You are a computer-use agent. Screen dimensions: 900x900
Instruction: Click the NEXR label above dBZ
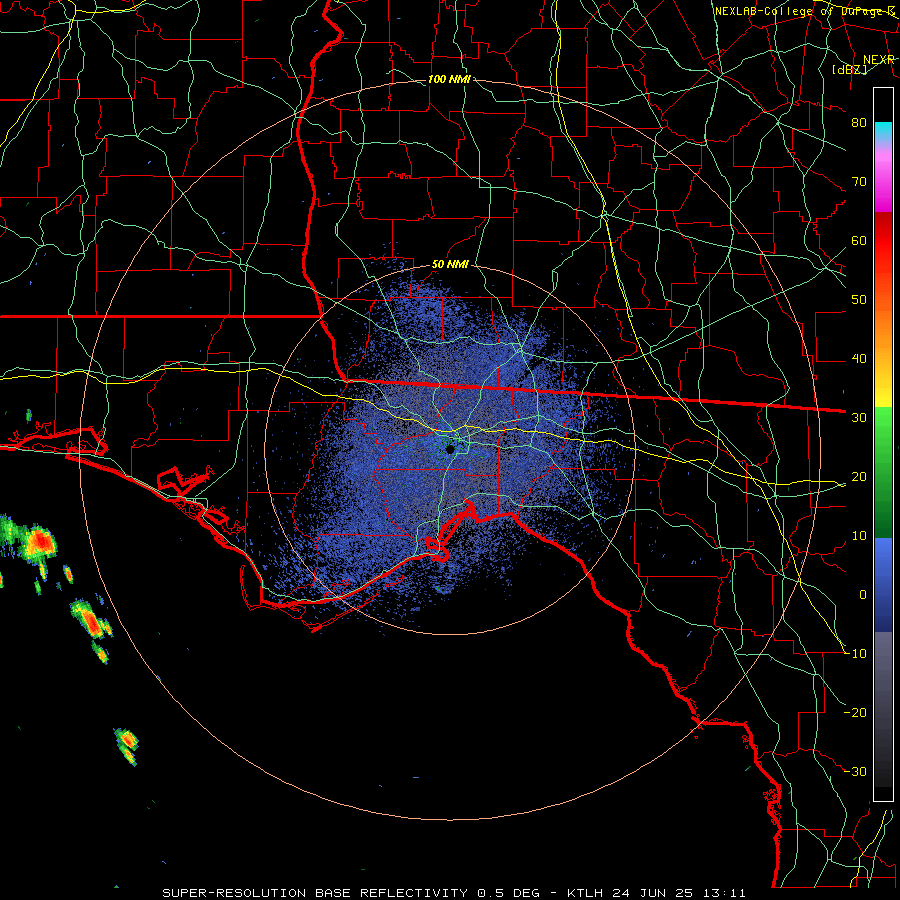coord(879,60)
